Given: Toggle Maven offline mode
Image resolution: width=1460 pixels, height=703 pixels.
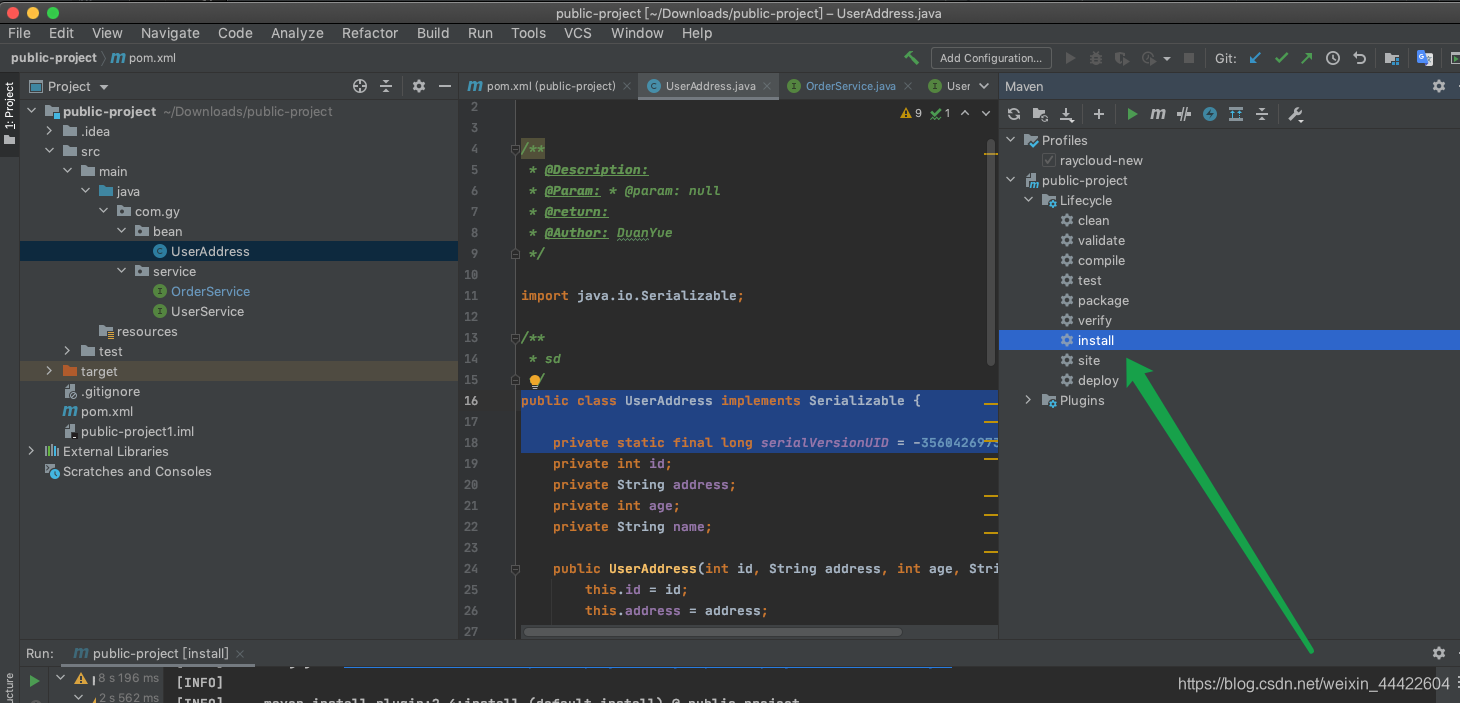Looking at the screenshot, I should [1184, 114].
